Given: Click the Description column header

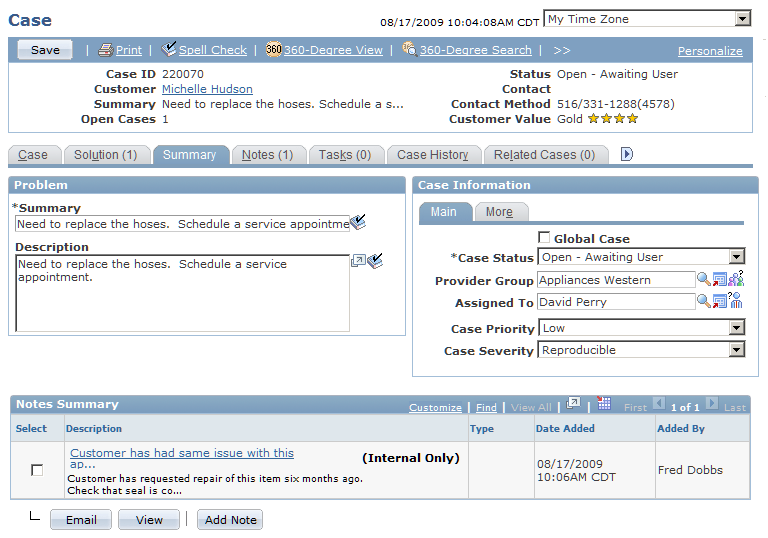Looking at the screenshot, I should [x=94, y=429].
